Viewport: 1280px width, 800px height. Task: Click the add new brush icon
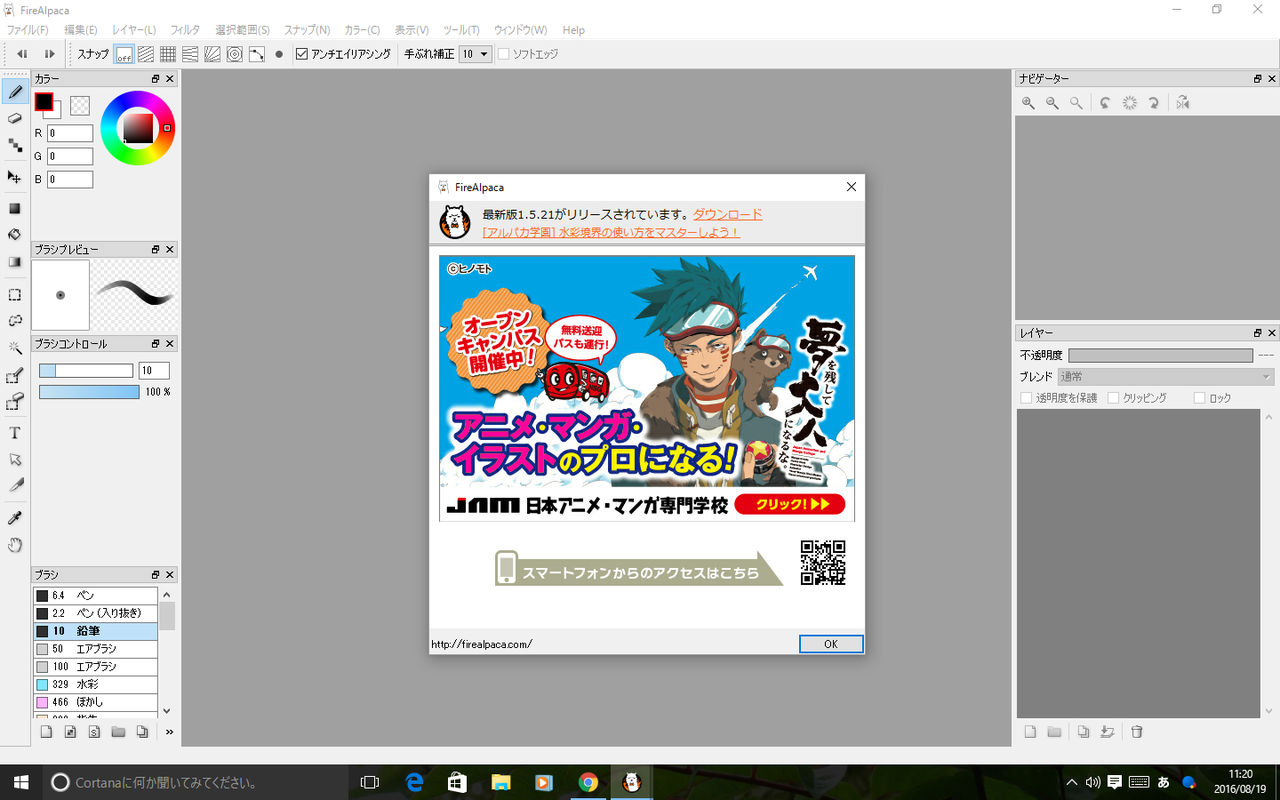click(46, 732)
